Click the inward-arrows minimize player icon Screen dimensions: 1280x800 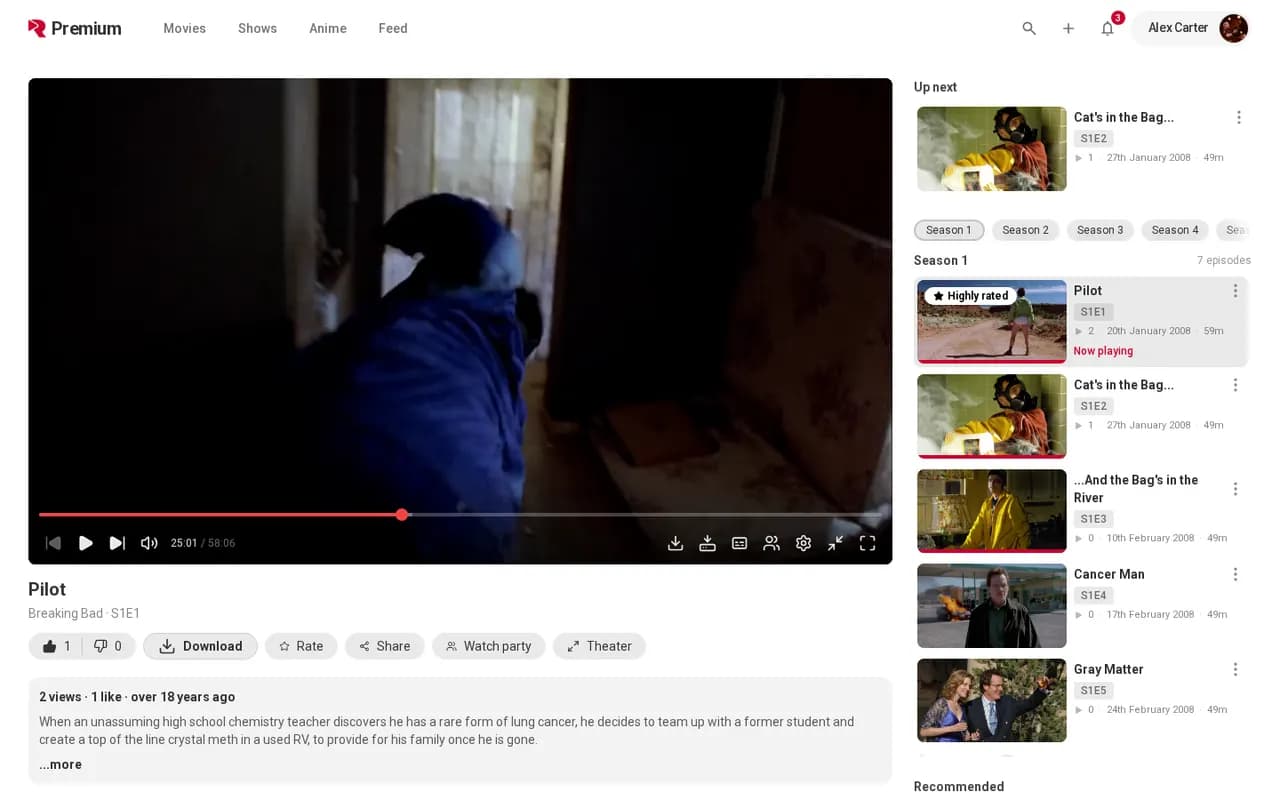point(836,543)
